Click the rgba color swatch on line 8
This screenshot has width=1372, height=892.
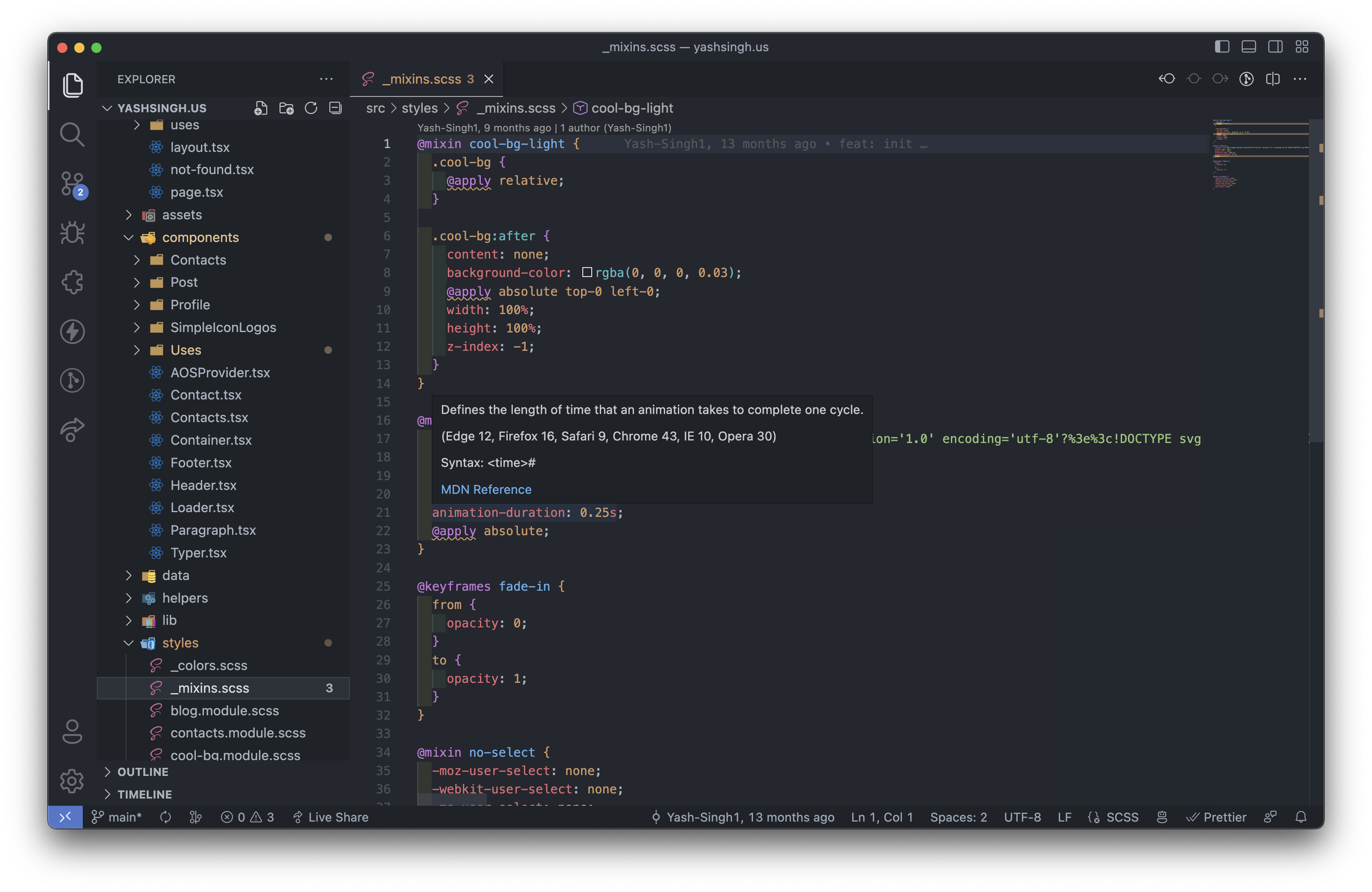coord(587,272)
